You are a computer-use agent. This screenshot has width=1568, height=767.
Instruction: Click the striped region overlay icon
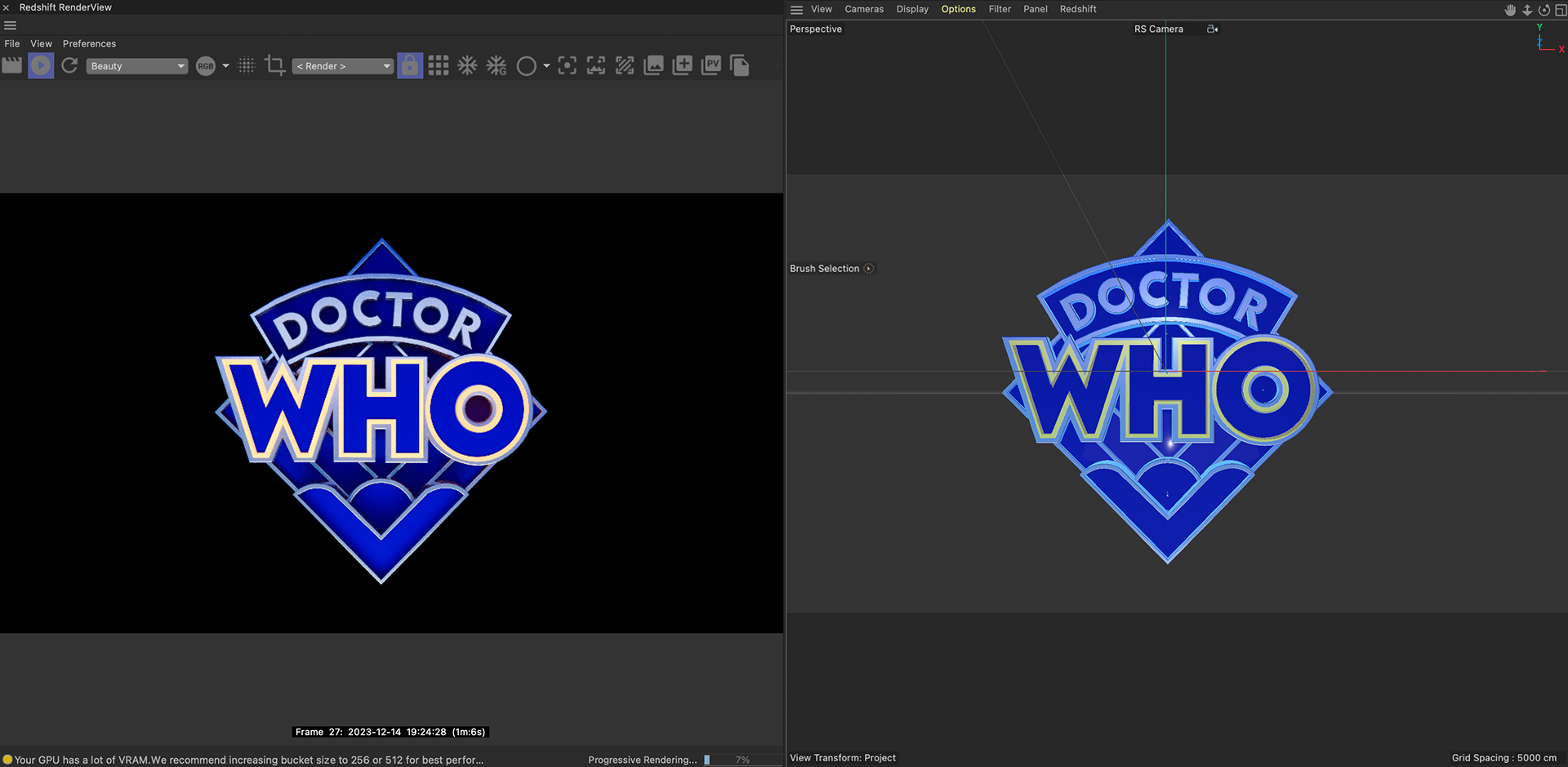pos(625,65)
